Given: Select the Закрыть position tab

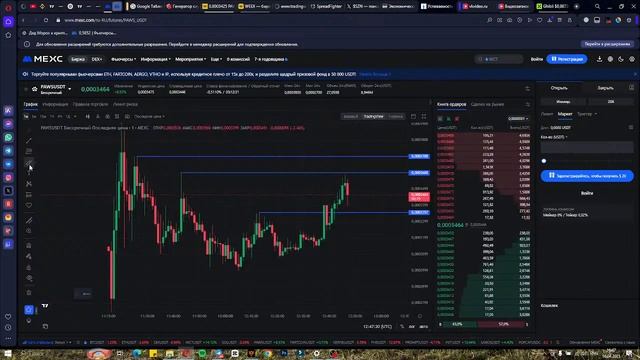Looking at the screenshot, I should coord(605,88).
